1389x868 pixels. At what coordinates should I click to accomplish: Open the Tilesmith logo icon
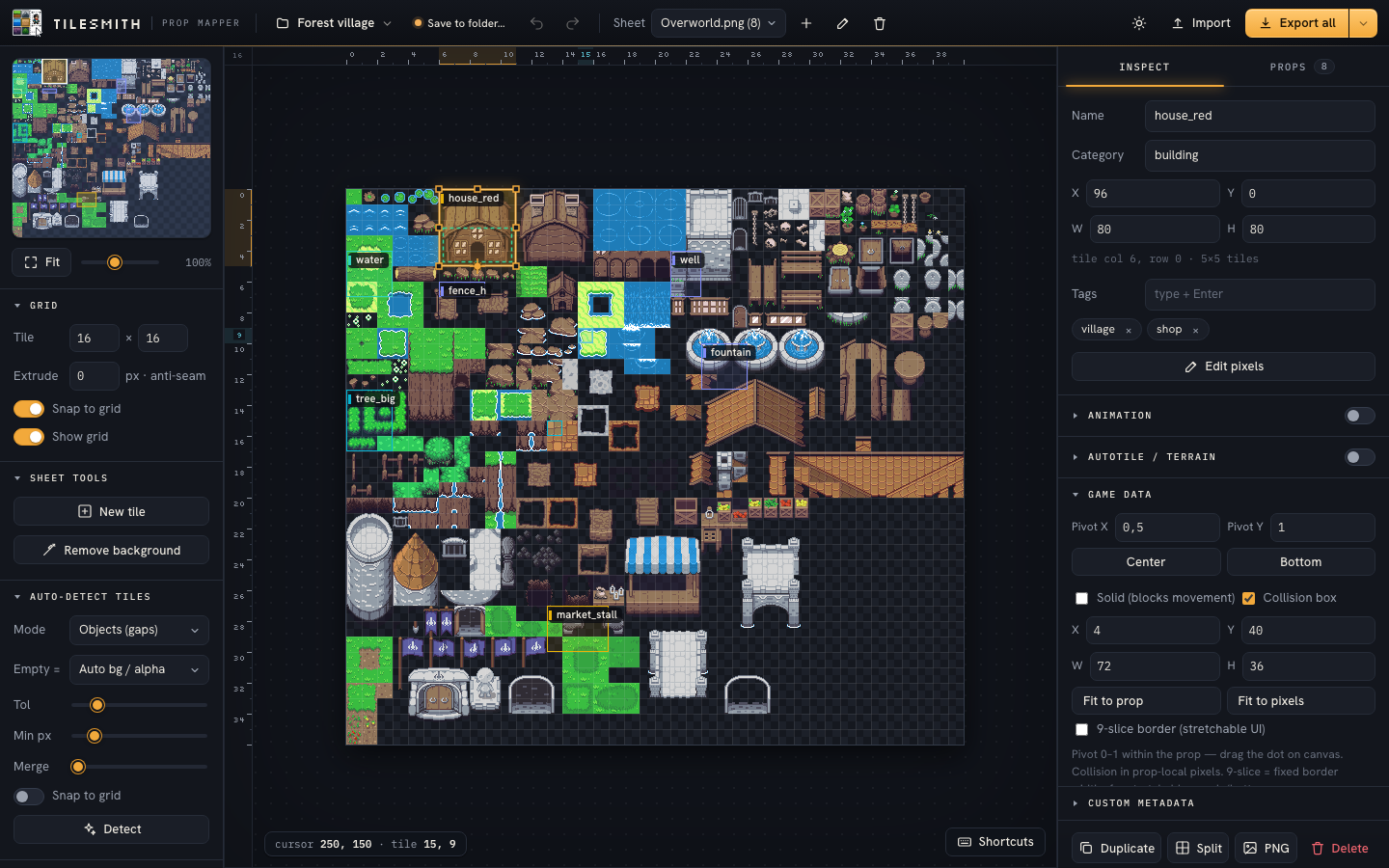pos(27,23)
